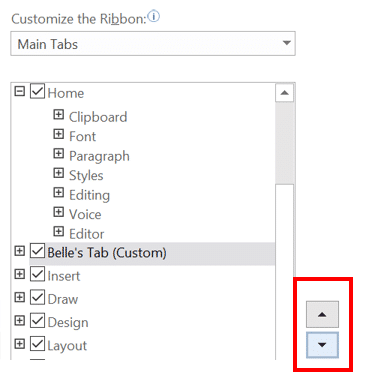Collapse the Home tab tree node
This screenshot has height=374, width=369.
click(x=20, y=91)
